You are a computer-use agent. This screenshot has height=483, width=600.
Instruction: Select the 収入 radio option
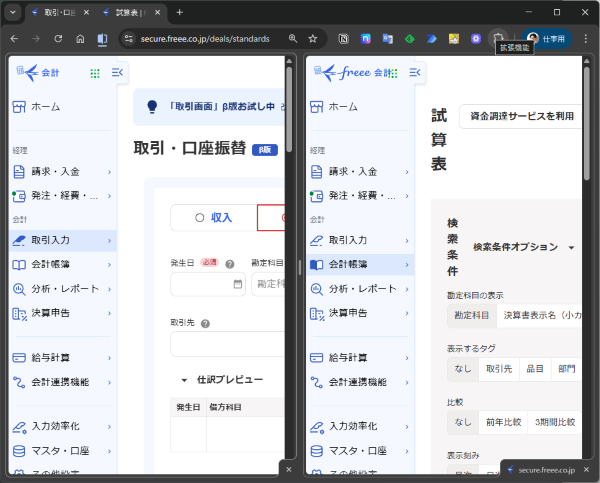(212, 217)
